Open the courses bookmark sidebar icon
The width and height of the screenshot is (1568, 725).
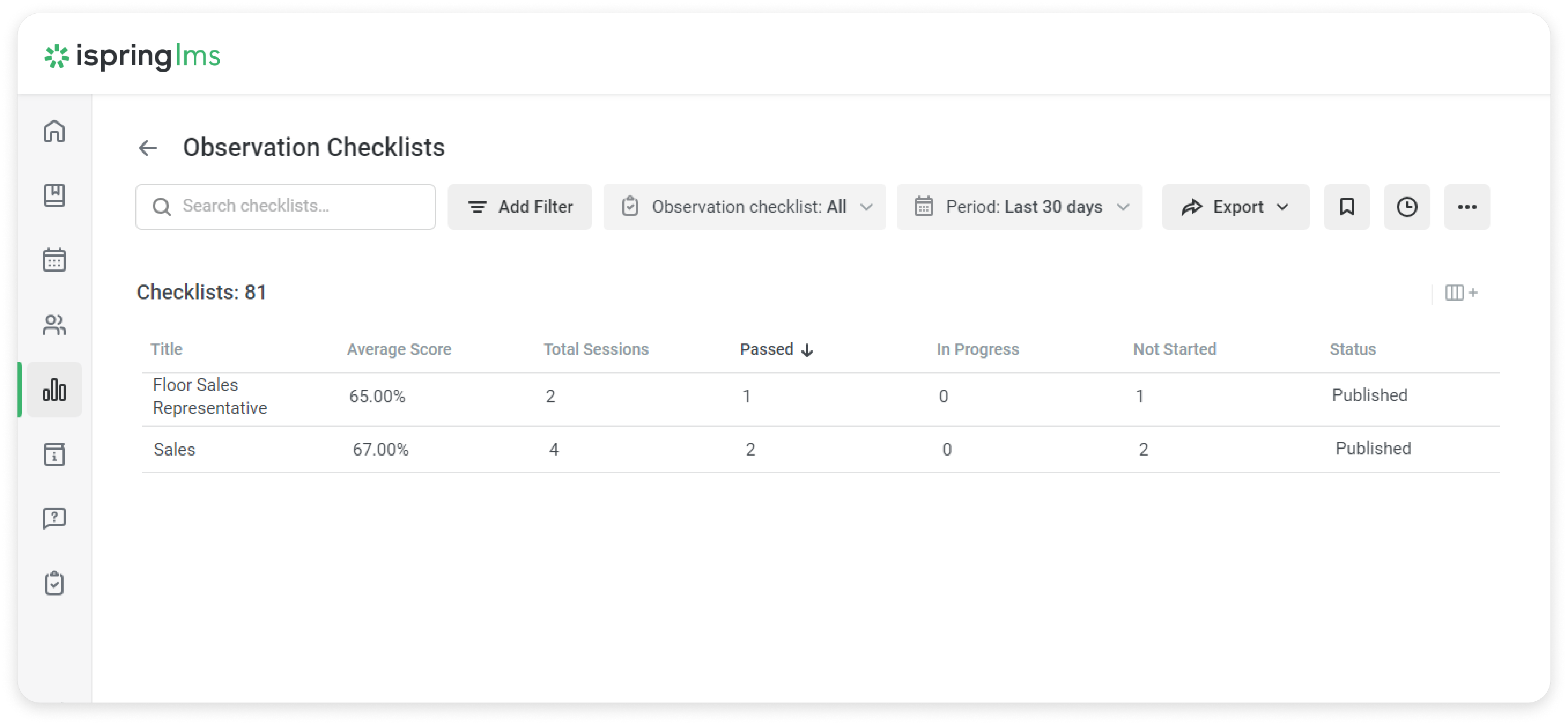[x=54, y=195]
